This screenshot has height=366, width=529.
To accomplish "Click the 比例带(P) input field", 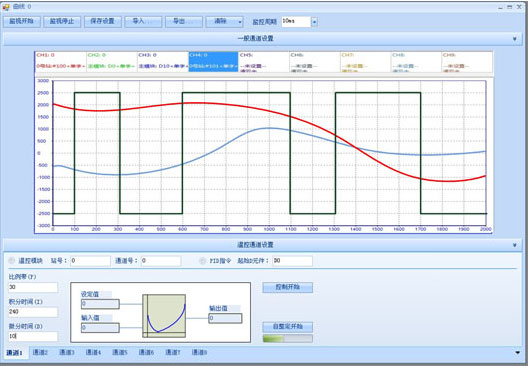I will [33, 287].
